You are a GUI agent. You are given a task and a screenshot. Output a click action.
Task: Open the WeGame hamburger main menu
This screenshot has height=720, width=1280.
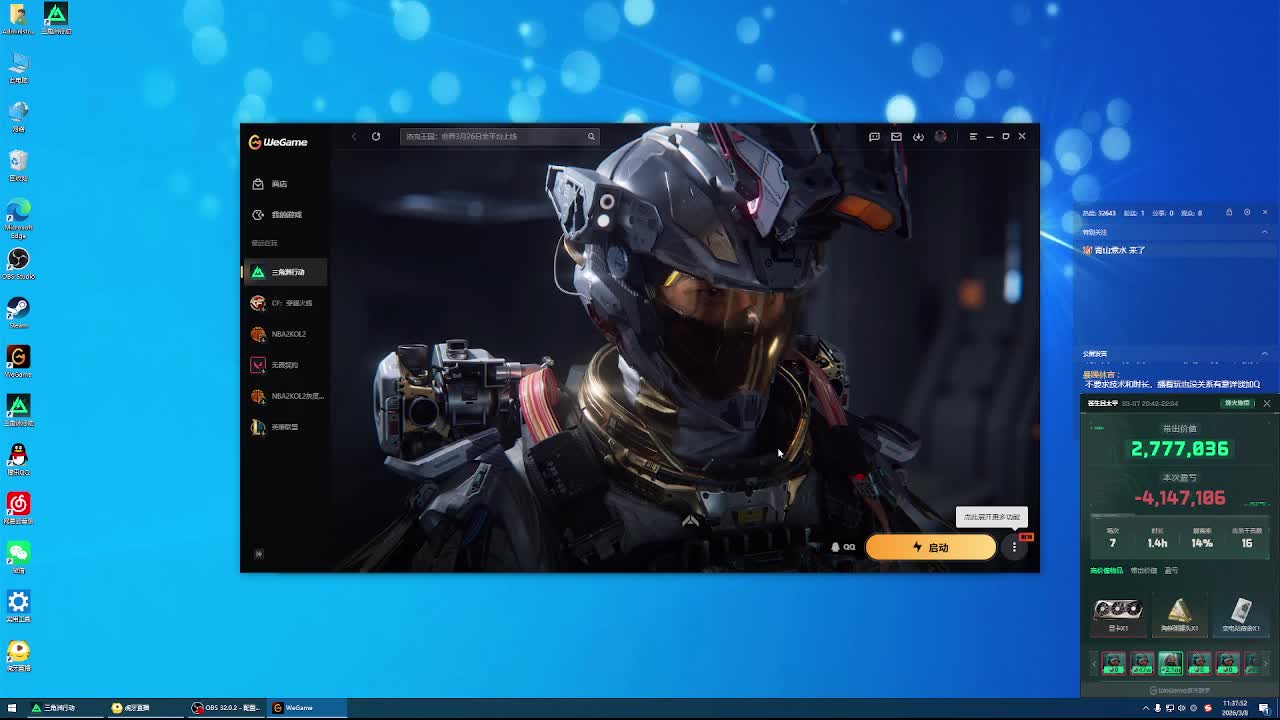973,136
